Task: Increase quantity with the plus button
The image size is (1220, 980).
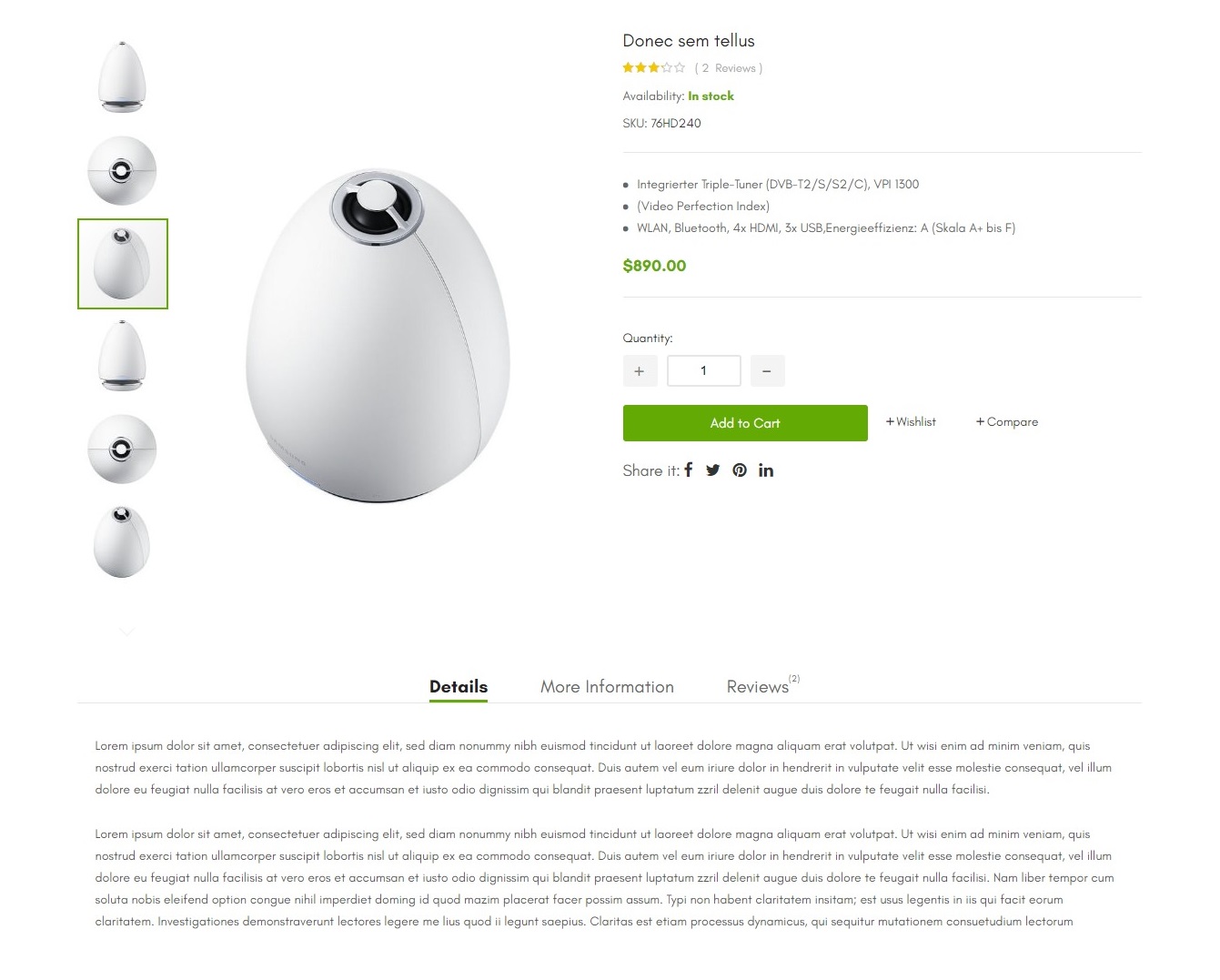Action: tap(640, 371)
